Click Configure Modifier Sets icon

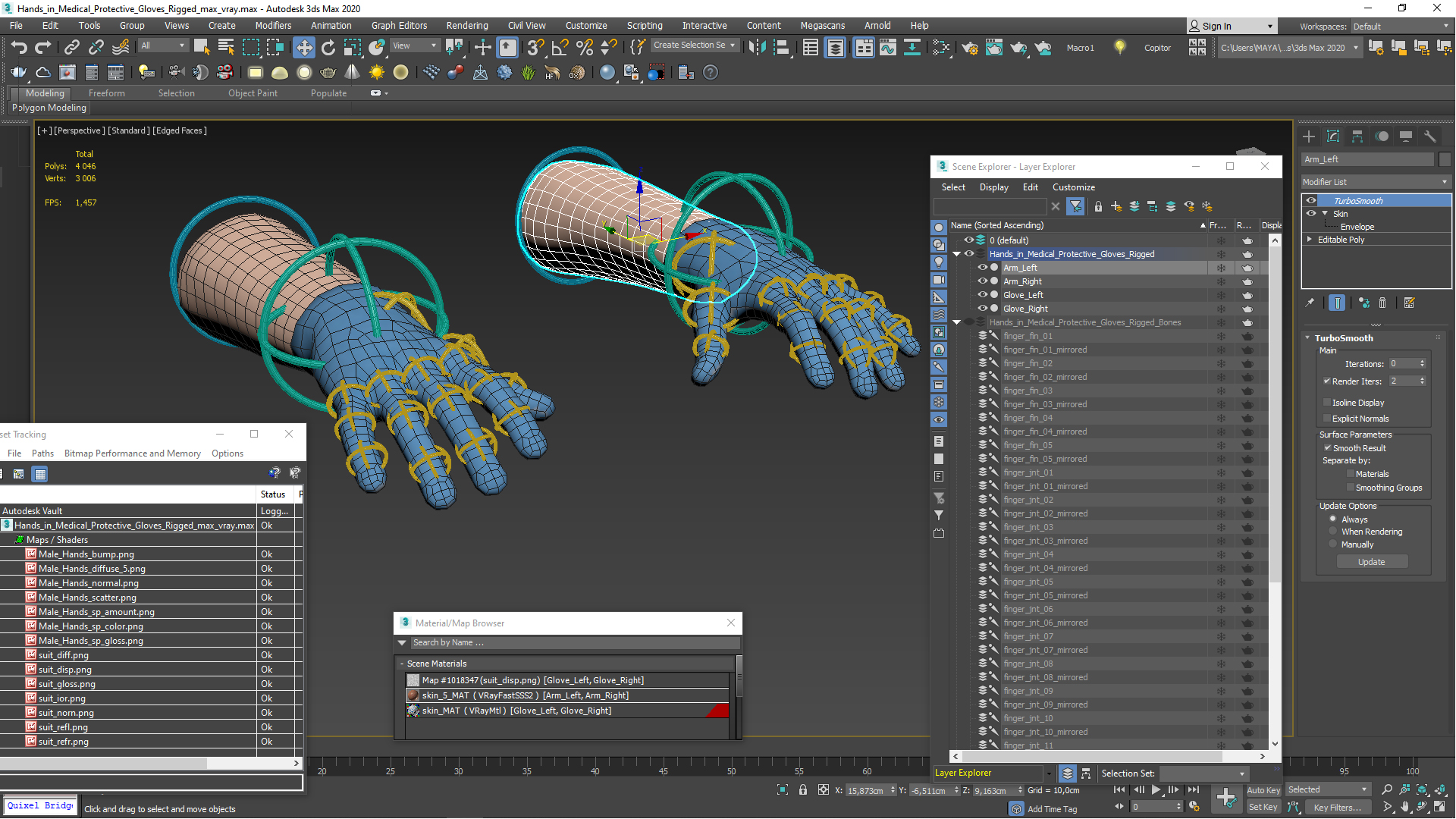[x=1410, y=303]
